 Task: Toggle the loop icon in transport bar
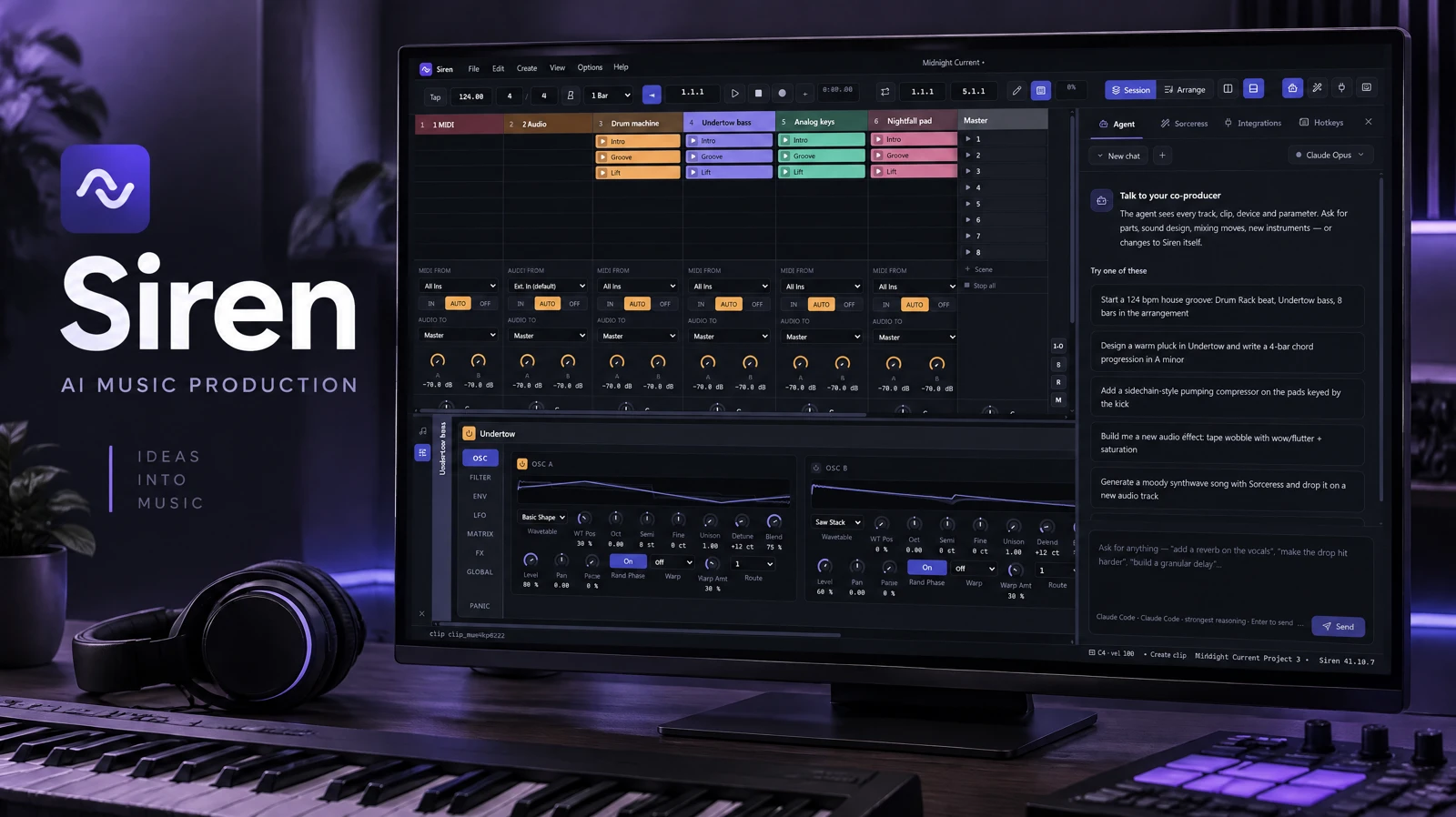[x=885, y=91]
